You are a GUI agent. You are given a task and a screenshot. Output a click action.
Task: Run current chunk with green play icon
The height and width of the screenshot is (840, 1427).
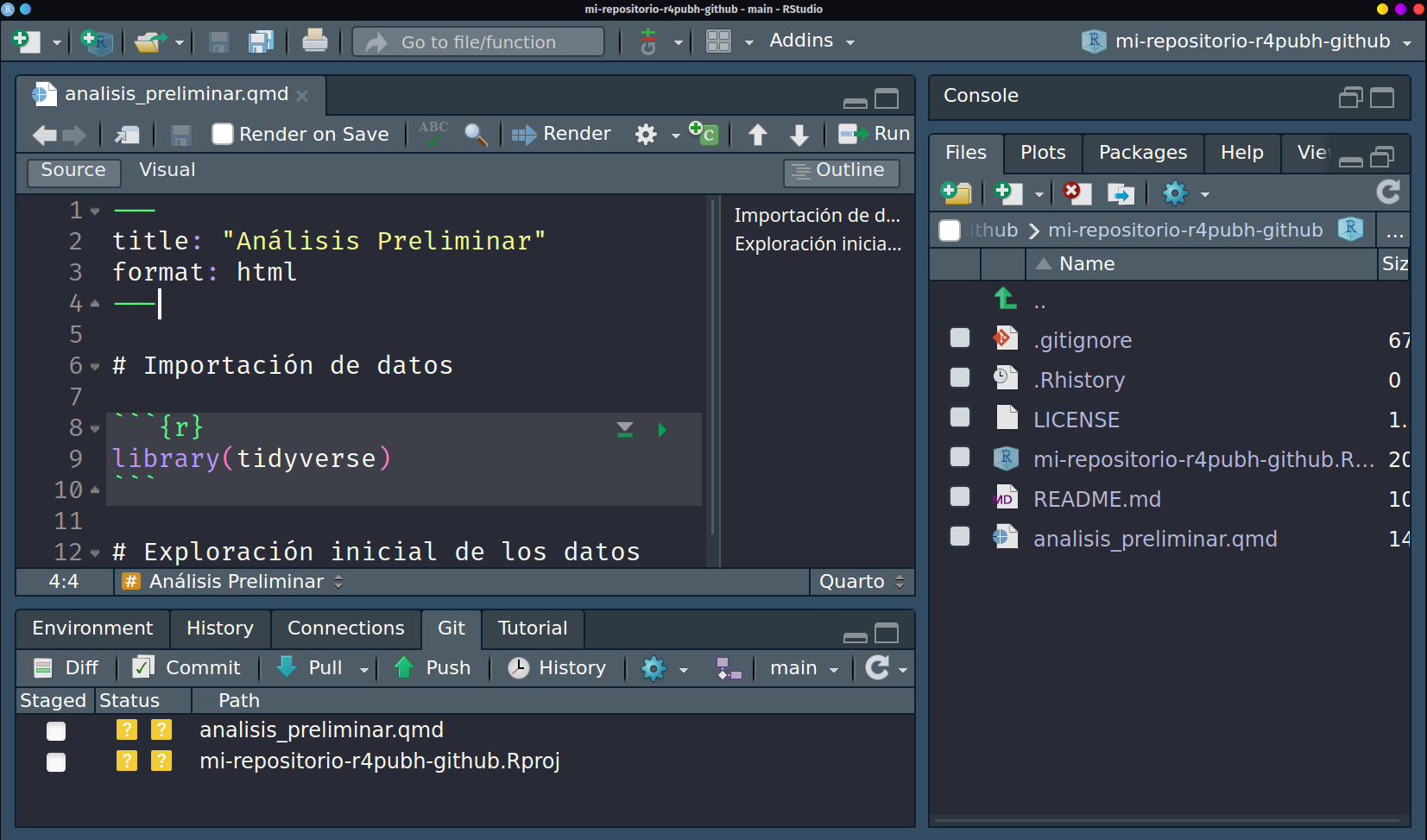coord(662,430)
